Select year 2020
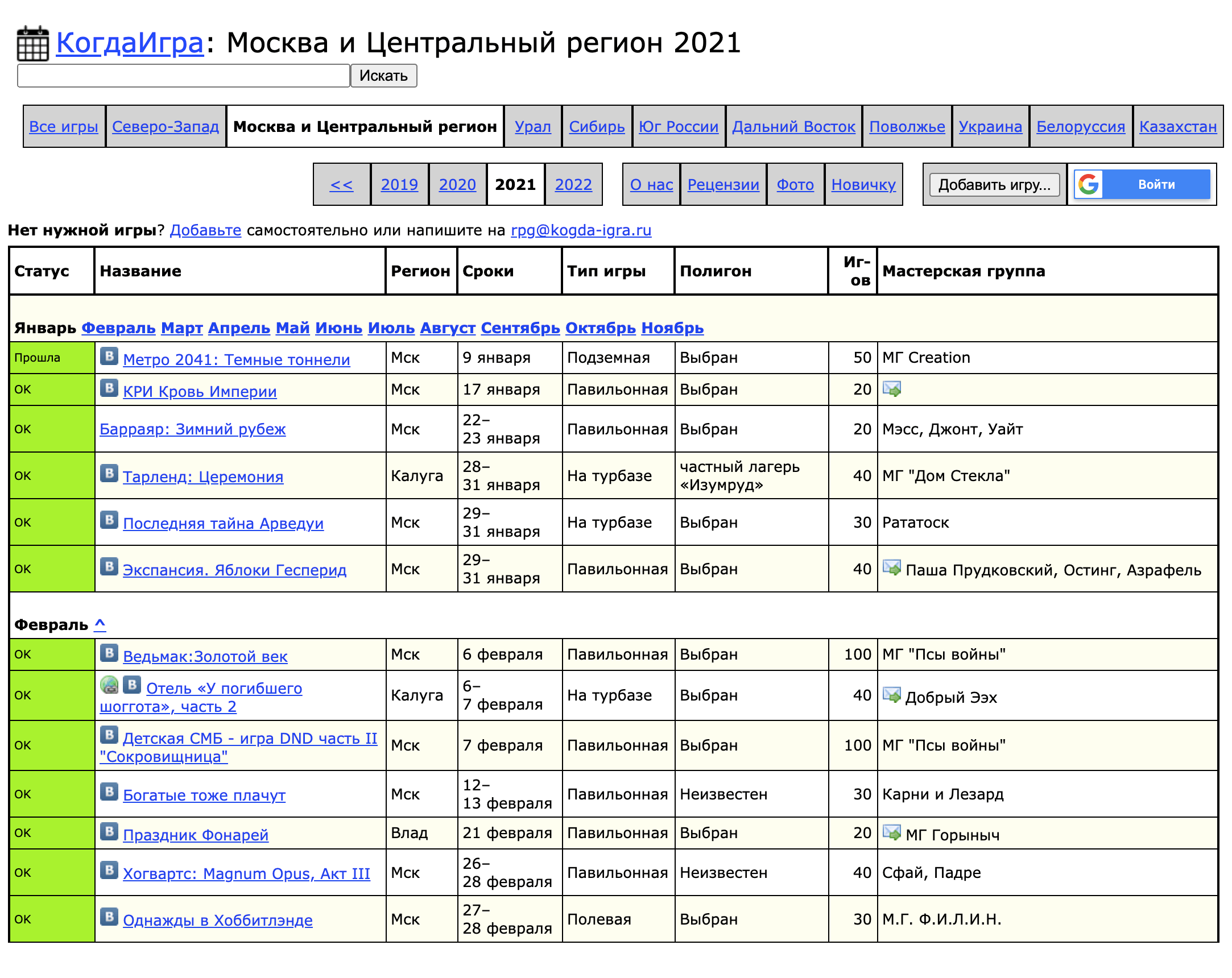The height and width of the screenshot is (978, 1232). pyautogui.click(x=458, y=185)
